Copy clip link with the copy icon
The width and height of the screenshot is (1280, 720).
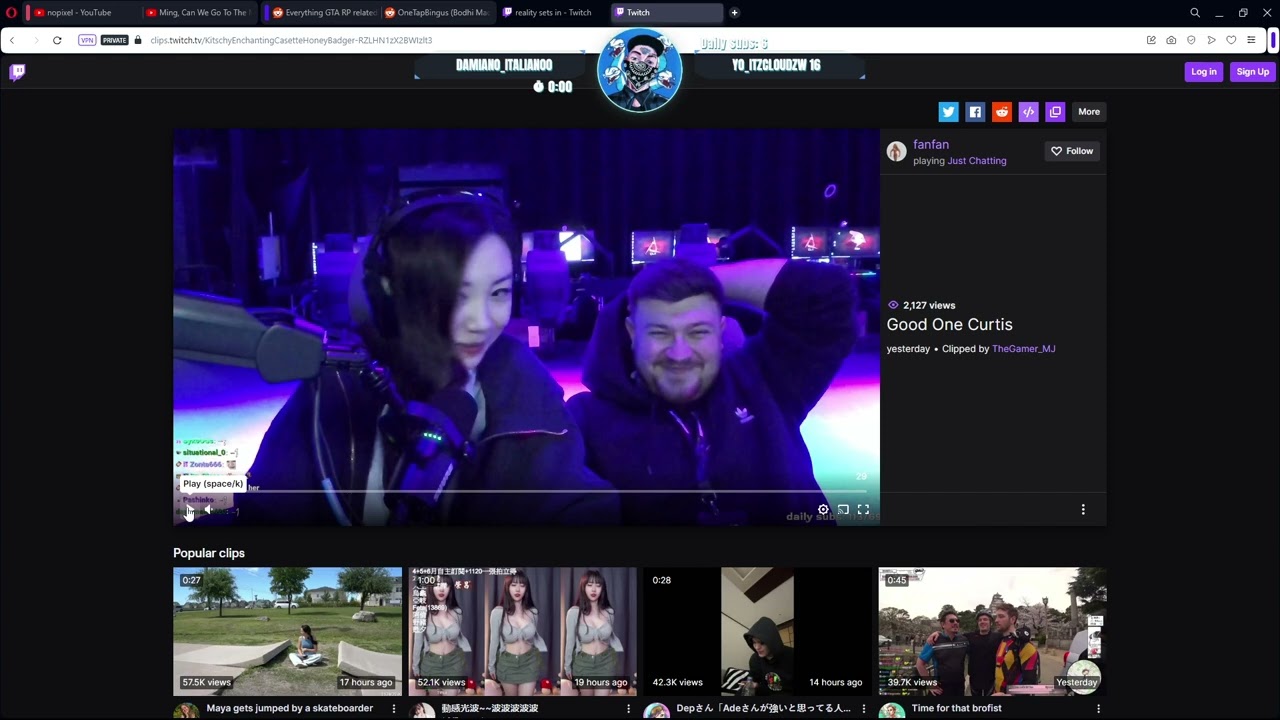pos(1055,112)
